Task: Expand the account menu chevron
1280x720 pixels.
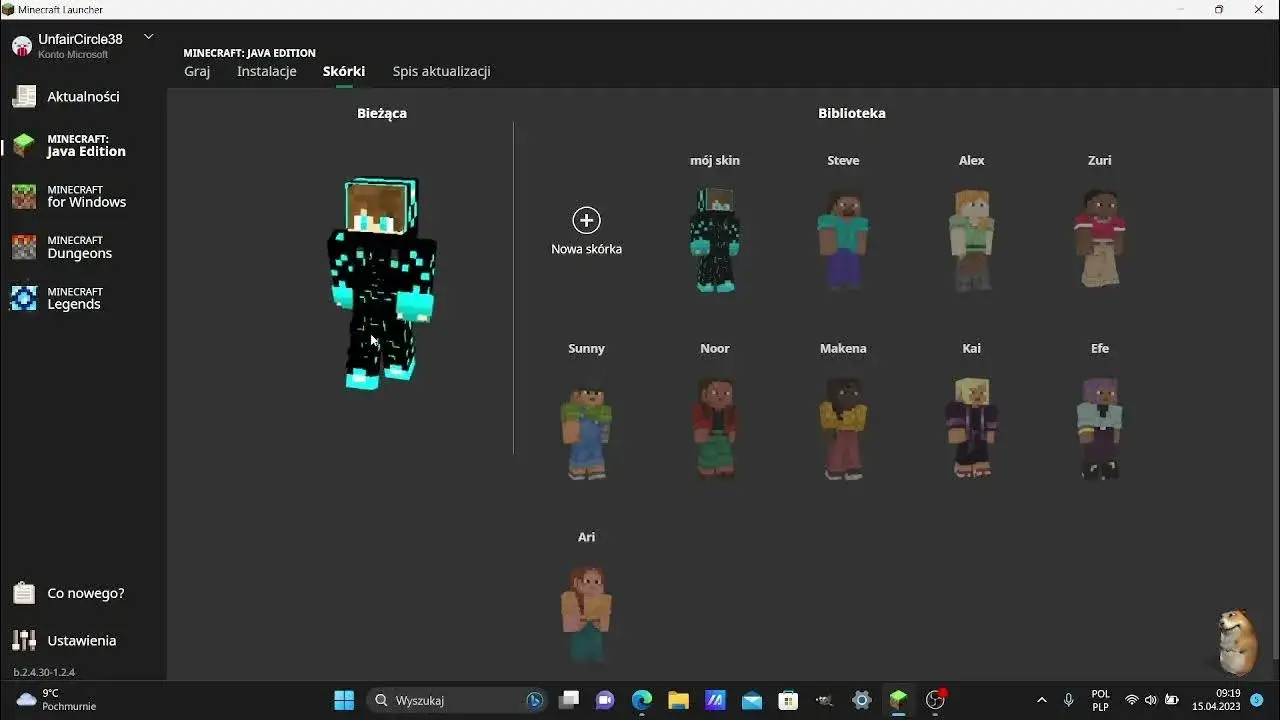Action: (148, 36)
